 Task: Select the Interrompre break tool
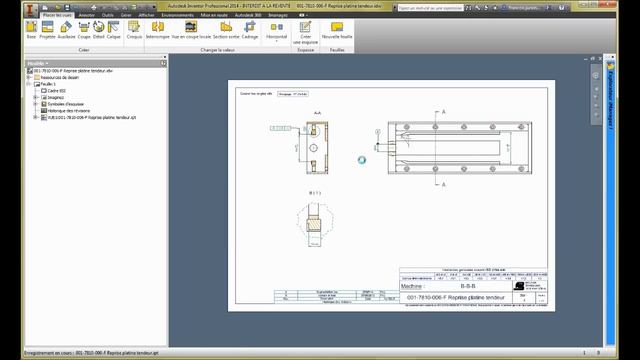(x=158, y=30)
